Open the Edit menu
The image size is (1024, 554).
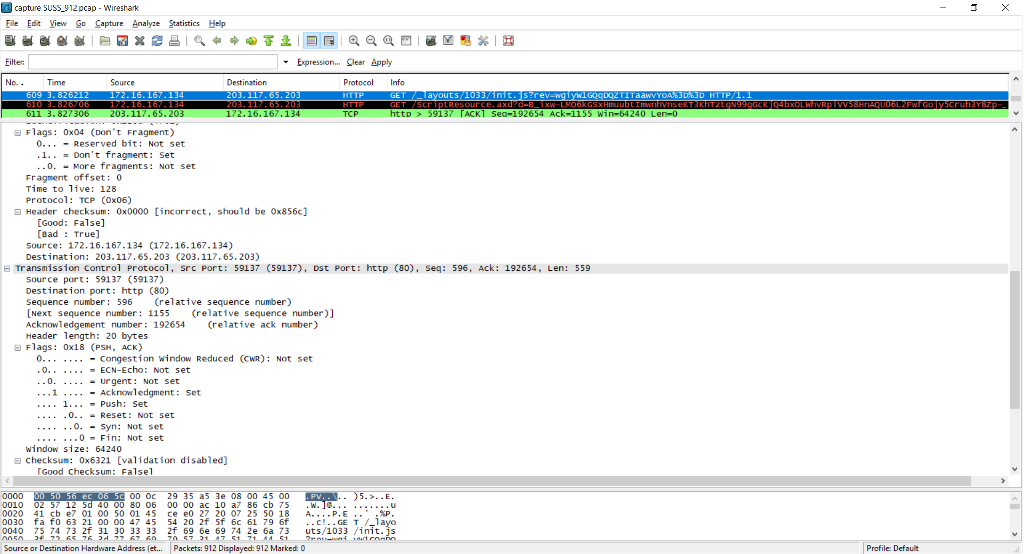click(x=34, y=23)
